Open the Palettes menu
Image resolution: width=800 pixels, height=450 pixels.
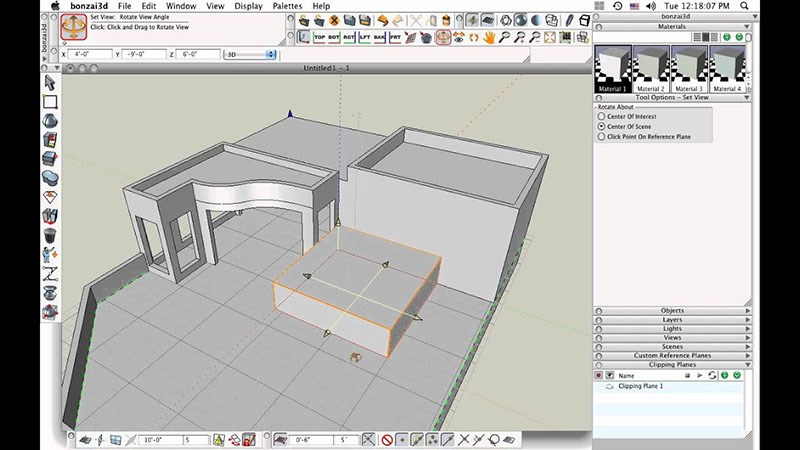point(287,6)
